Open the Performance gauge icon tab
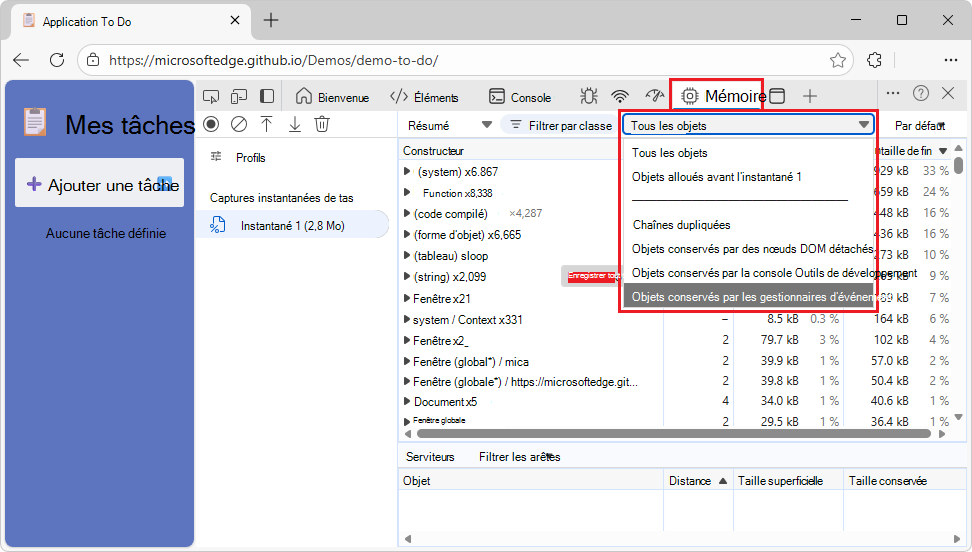The image size is (972, 552). coord(655,96)
